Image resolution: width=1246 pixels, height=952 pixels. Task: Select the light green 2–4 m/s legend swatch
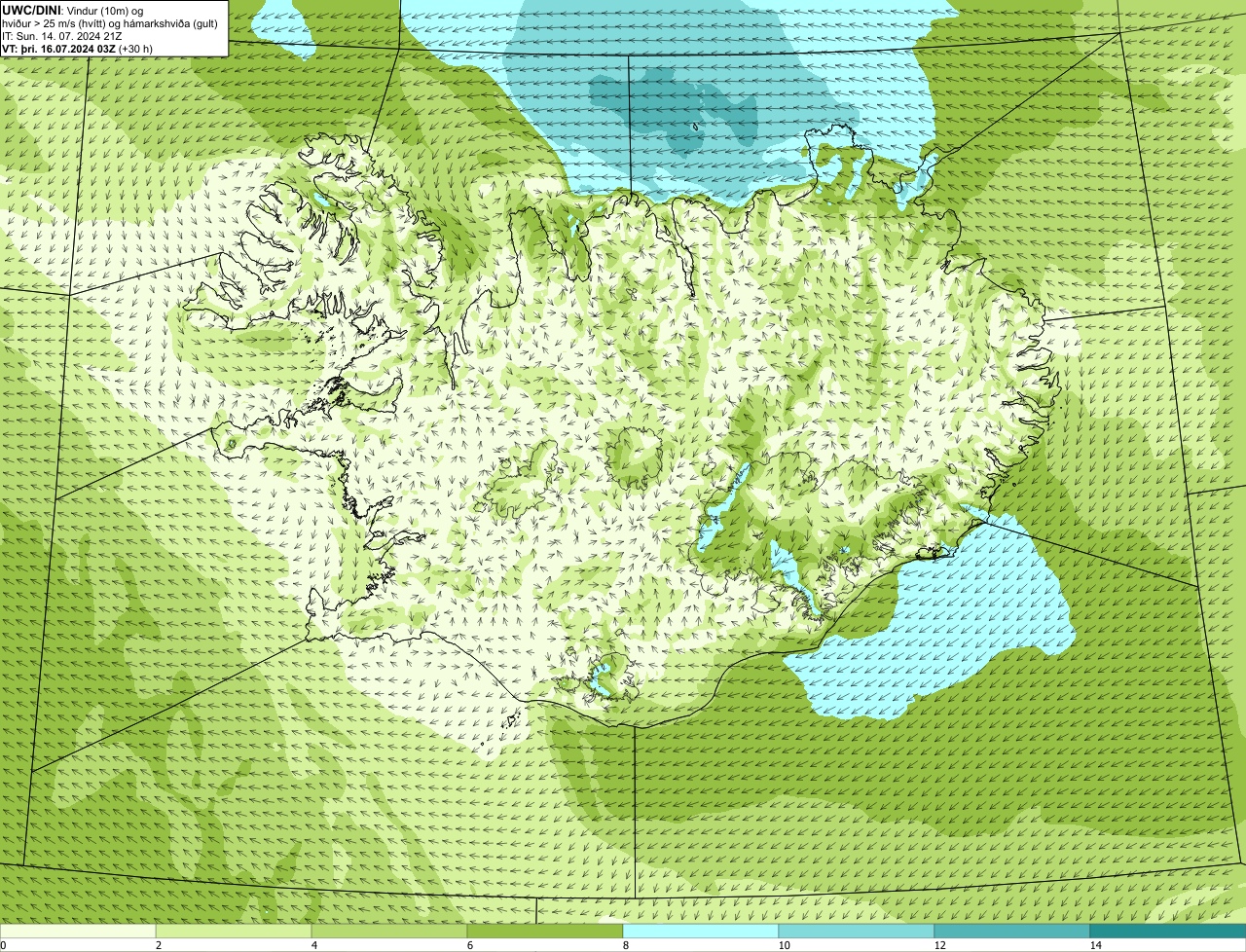click(234, 931)
